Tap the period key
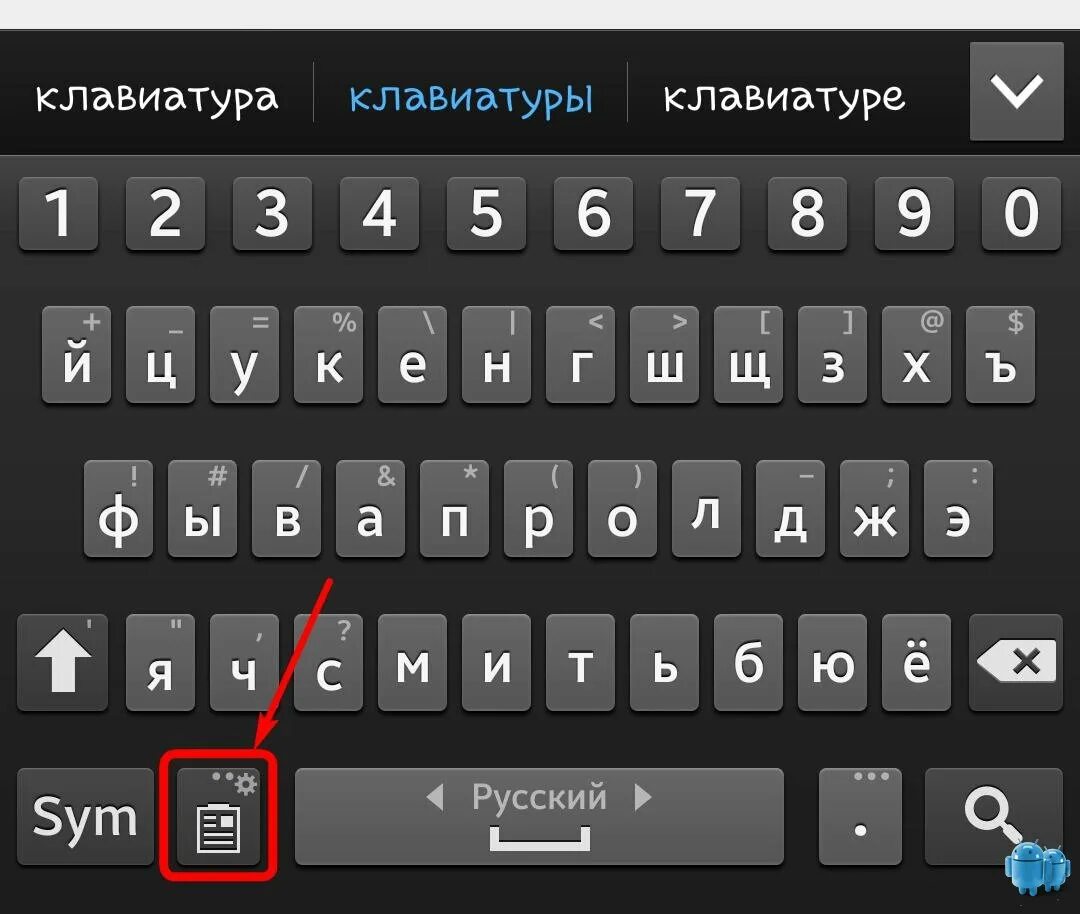Image resolution: width=1080 pixels, height=914 pixels. [x=860, y=816]
